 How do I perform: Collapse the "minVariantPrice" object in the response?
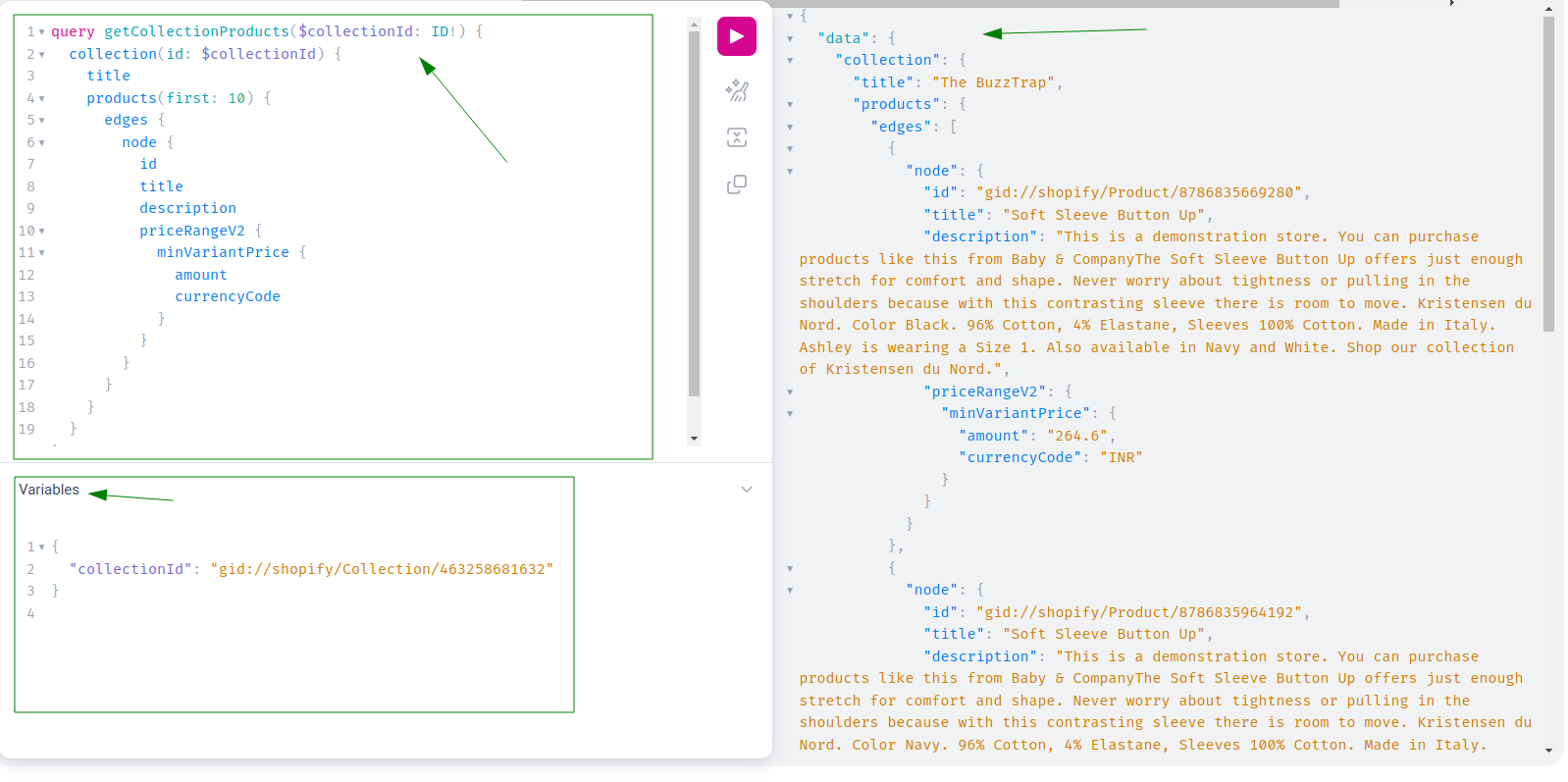790,414
